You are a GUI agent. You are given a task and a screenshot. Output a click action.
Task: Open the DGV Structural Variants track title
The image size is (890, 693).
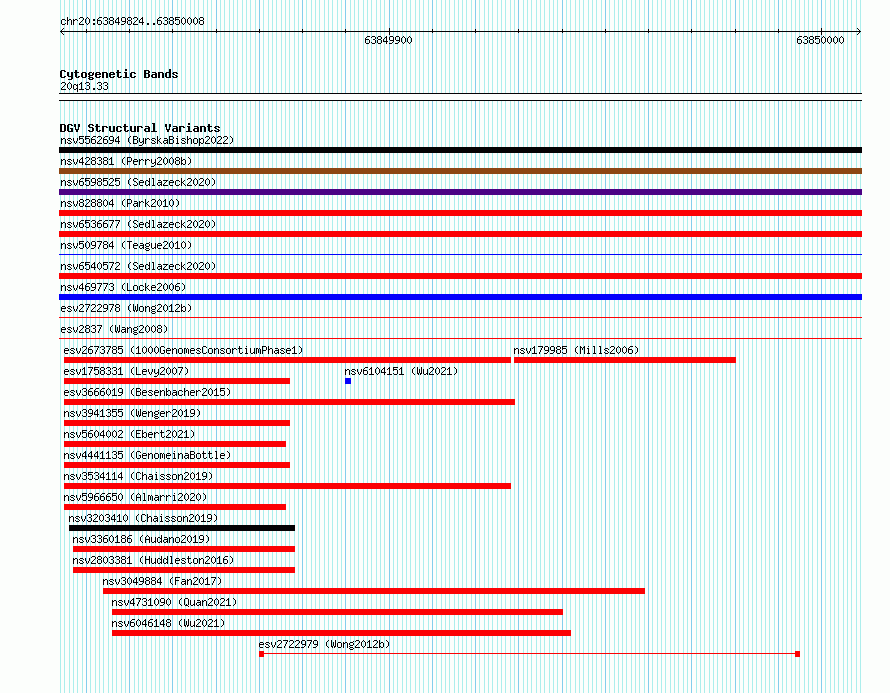(x=140, y=128)
